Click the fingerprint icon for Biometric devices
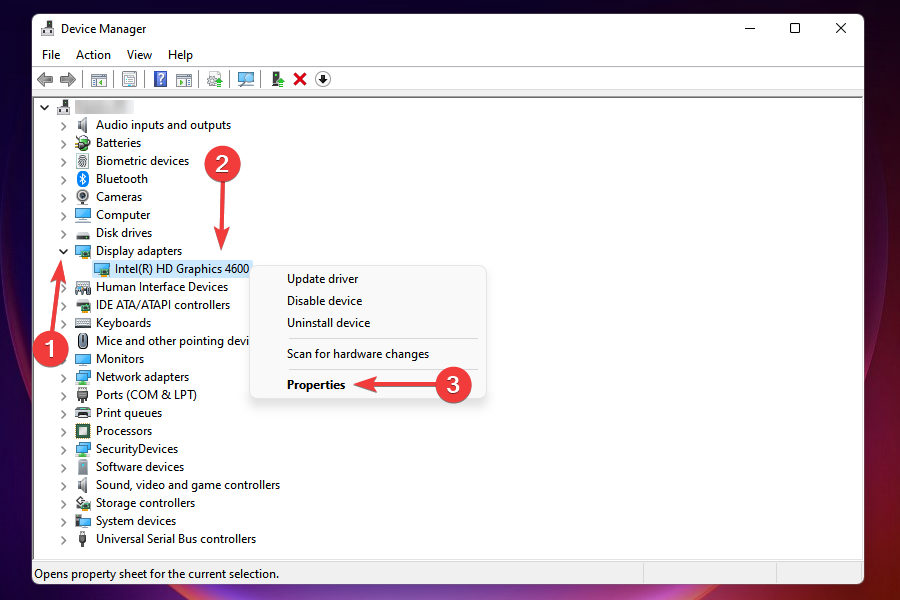The image size is (900, 600). click(x=83, y=161)
